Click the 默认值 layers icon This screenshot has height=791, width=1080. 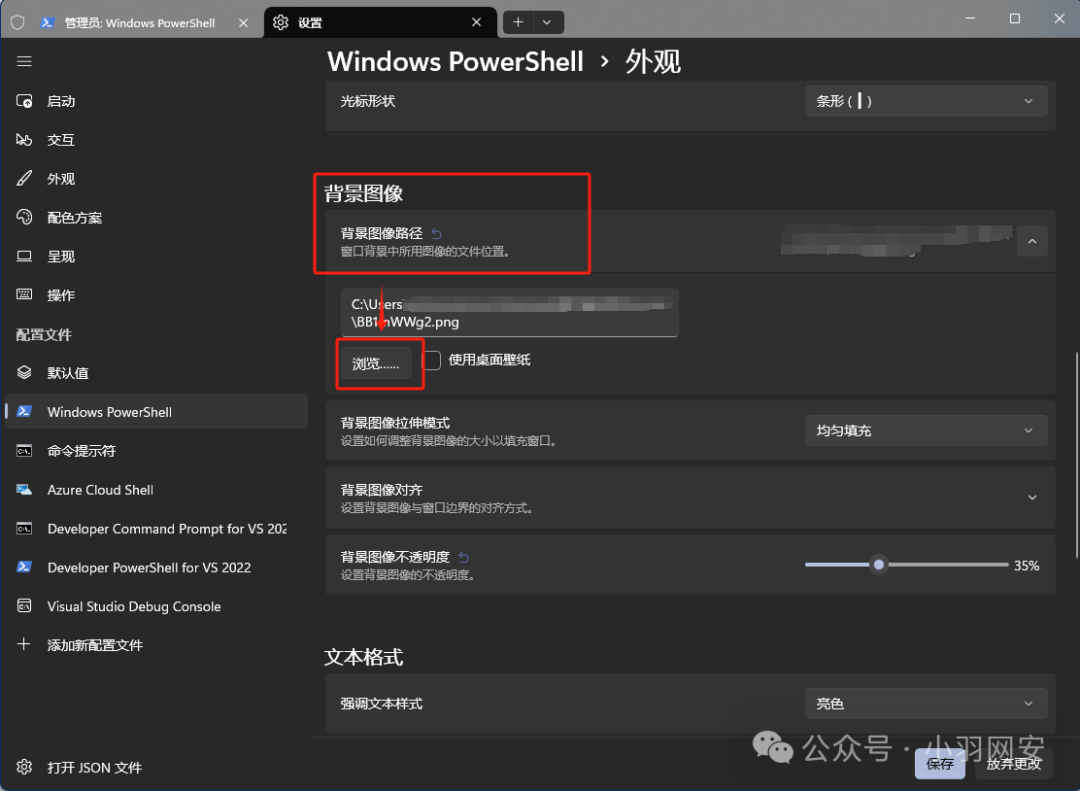coord(24,373)
